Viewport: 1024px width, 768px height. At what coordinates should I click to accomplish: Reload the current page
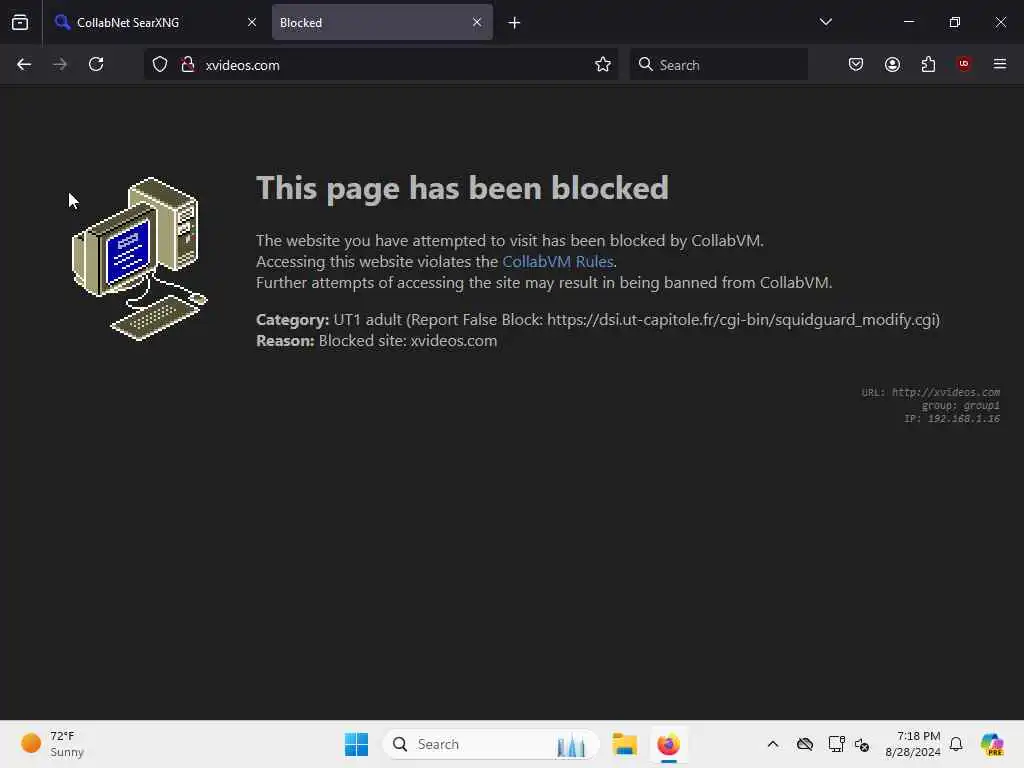click(x=96, y=64)
